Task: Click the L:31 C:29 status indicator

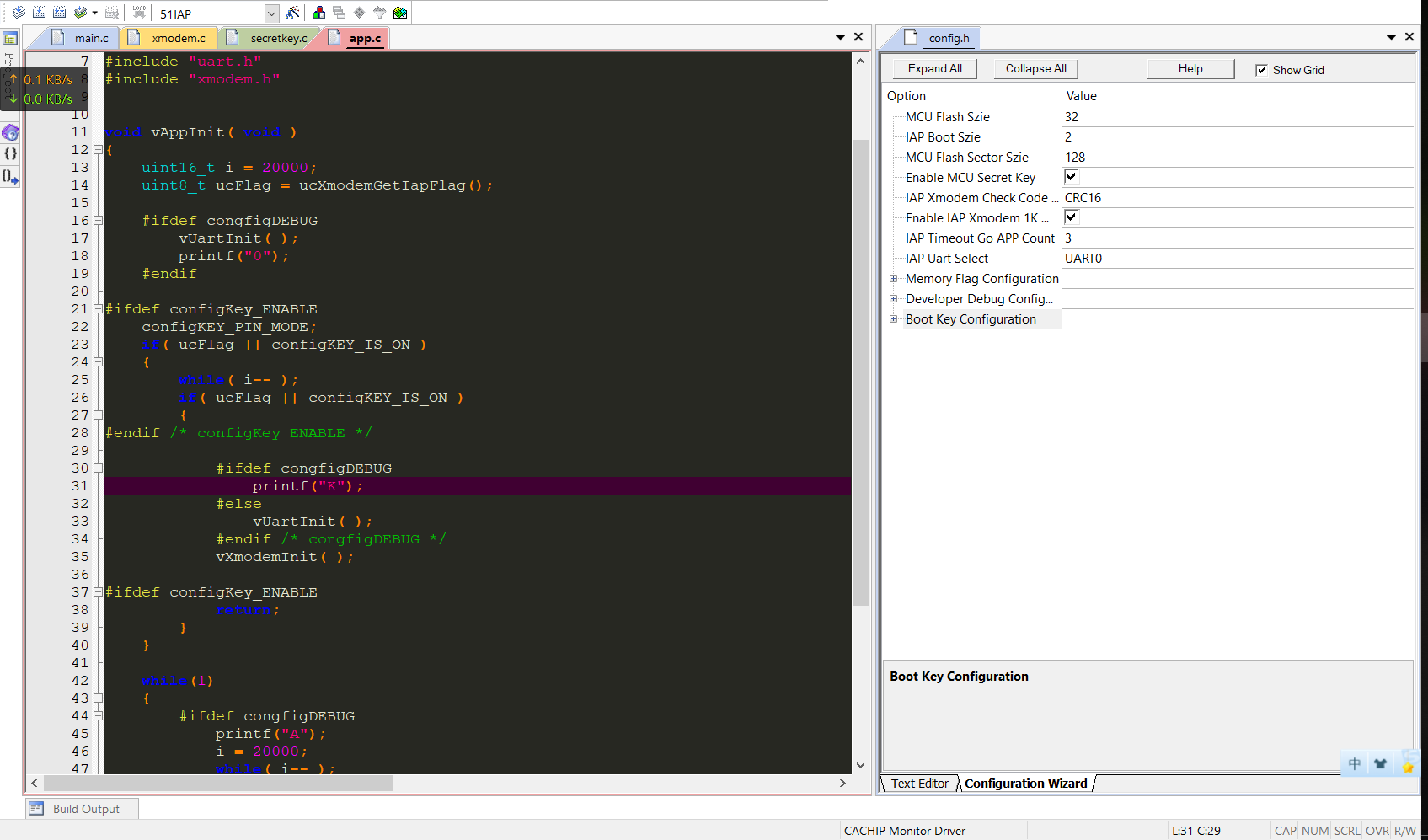Action: tap(1195, 831)
